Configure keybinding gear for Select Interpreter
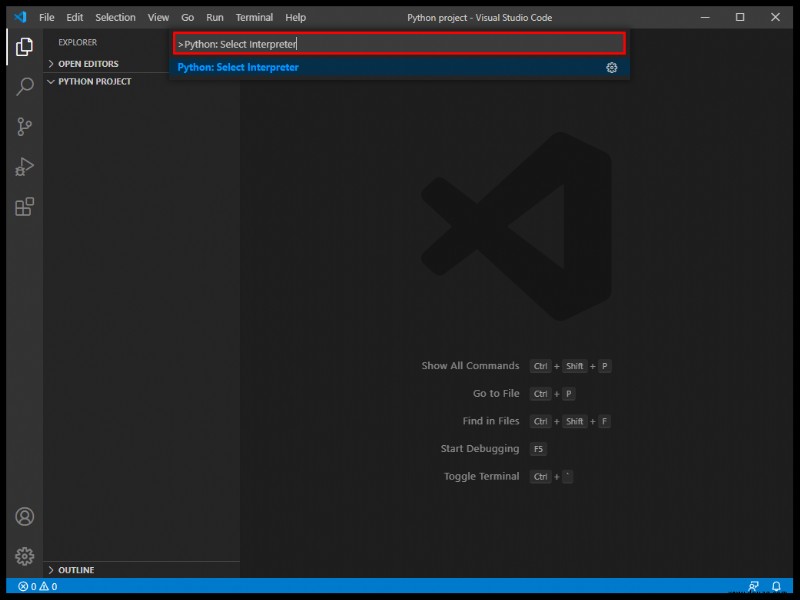800x600 pixels. 611,67
